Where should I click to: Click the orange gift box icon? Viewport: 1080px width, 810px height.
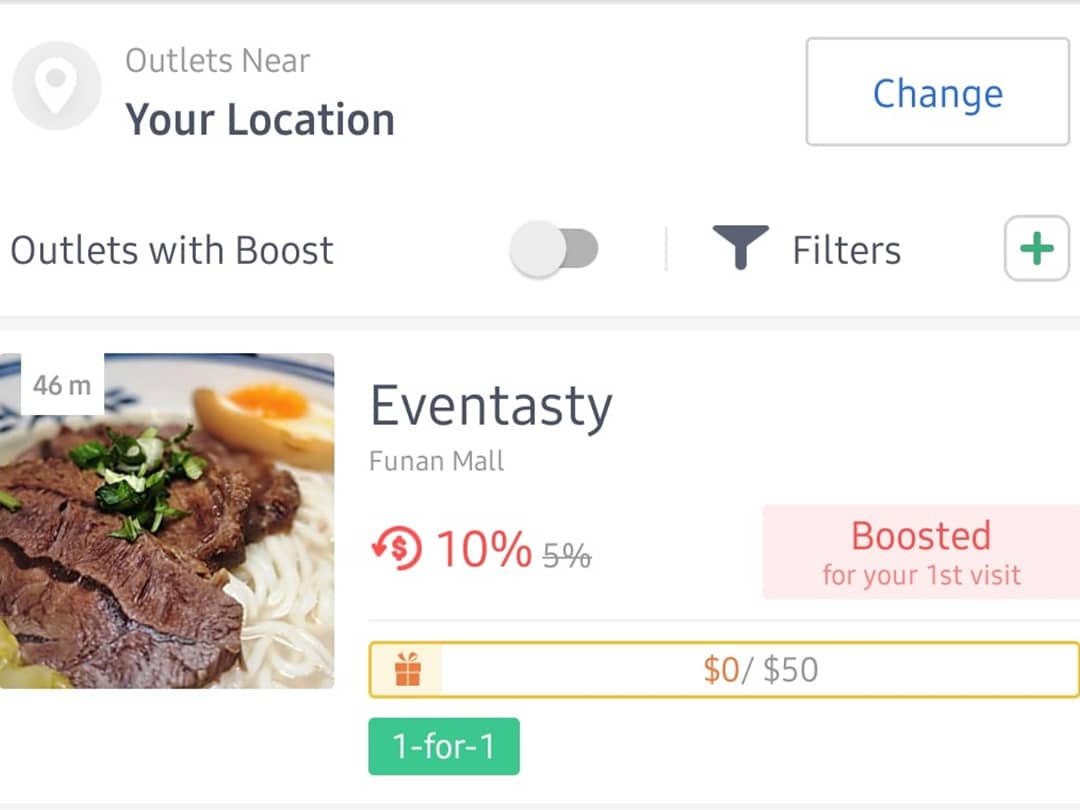407,669
